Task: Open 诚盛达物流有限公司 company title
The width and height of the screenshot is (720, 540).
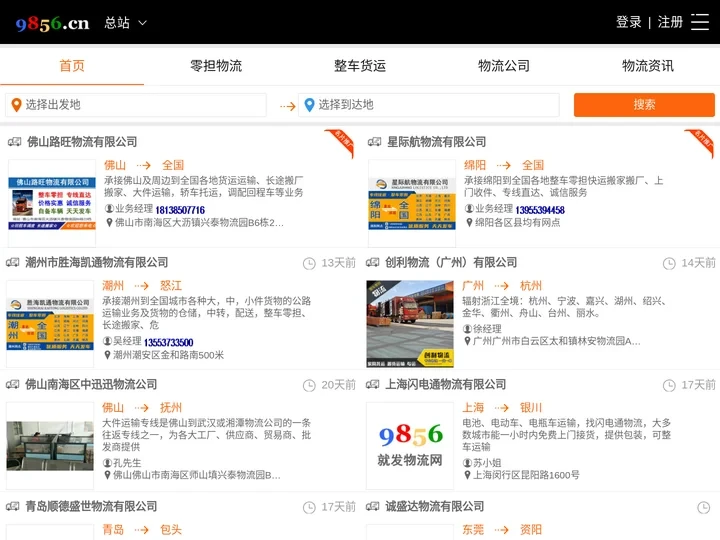Action: click(x=434, y=506)
